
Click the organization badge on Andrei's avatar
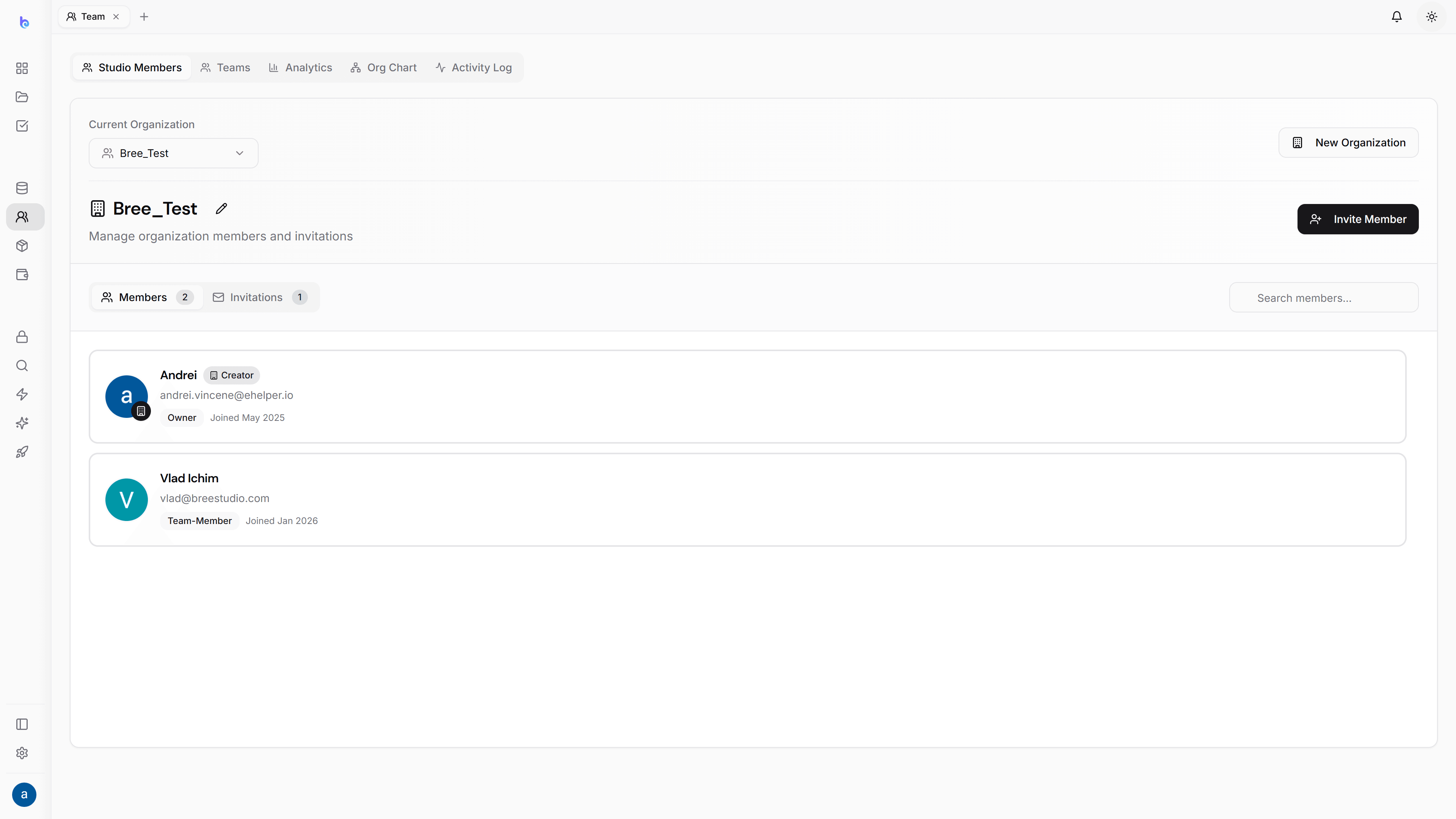pyautogui.click(x=141, y=411)
